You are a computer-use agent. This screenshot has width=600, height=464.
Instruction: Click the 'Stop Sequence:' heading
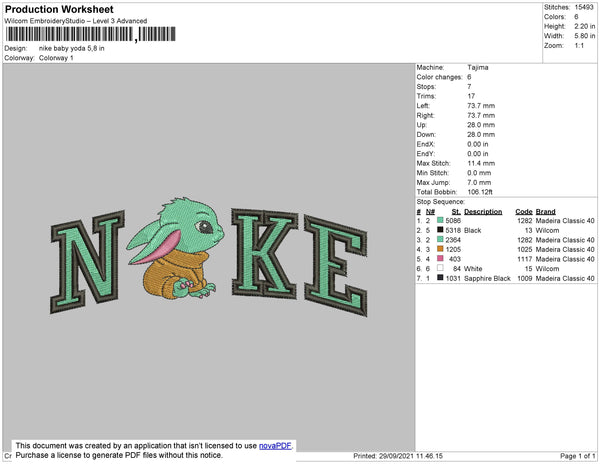(440, 202)
